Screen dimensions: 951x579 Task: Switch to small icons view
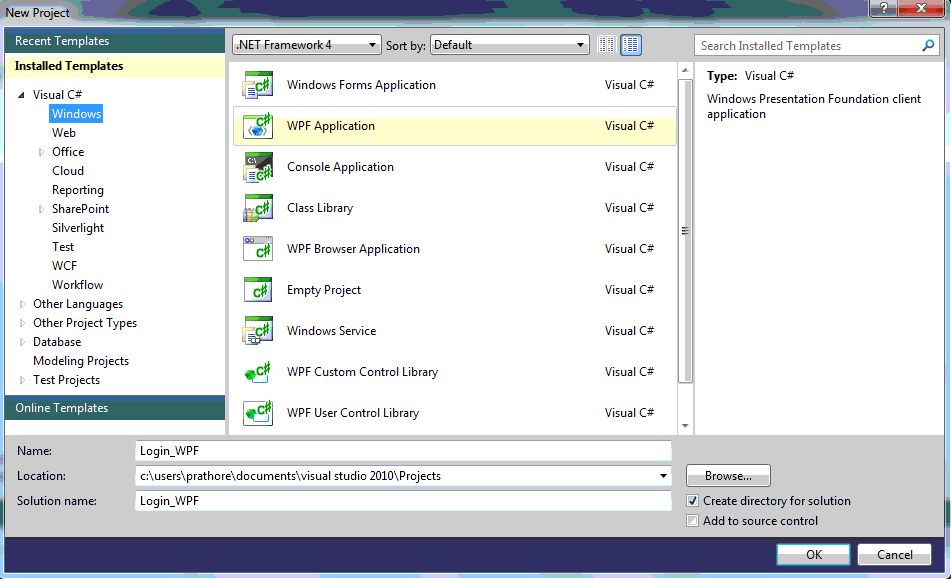(606, 44)
